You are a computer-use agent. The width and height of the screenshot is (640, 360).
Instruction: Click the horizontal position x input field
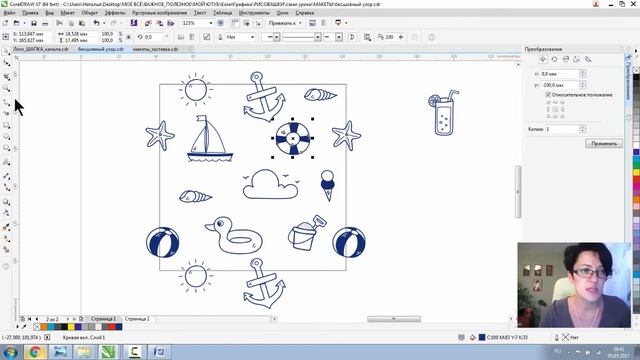pos(560,74)
